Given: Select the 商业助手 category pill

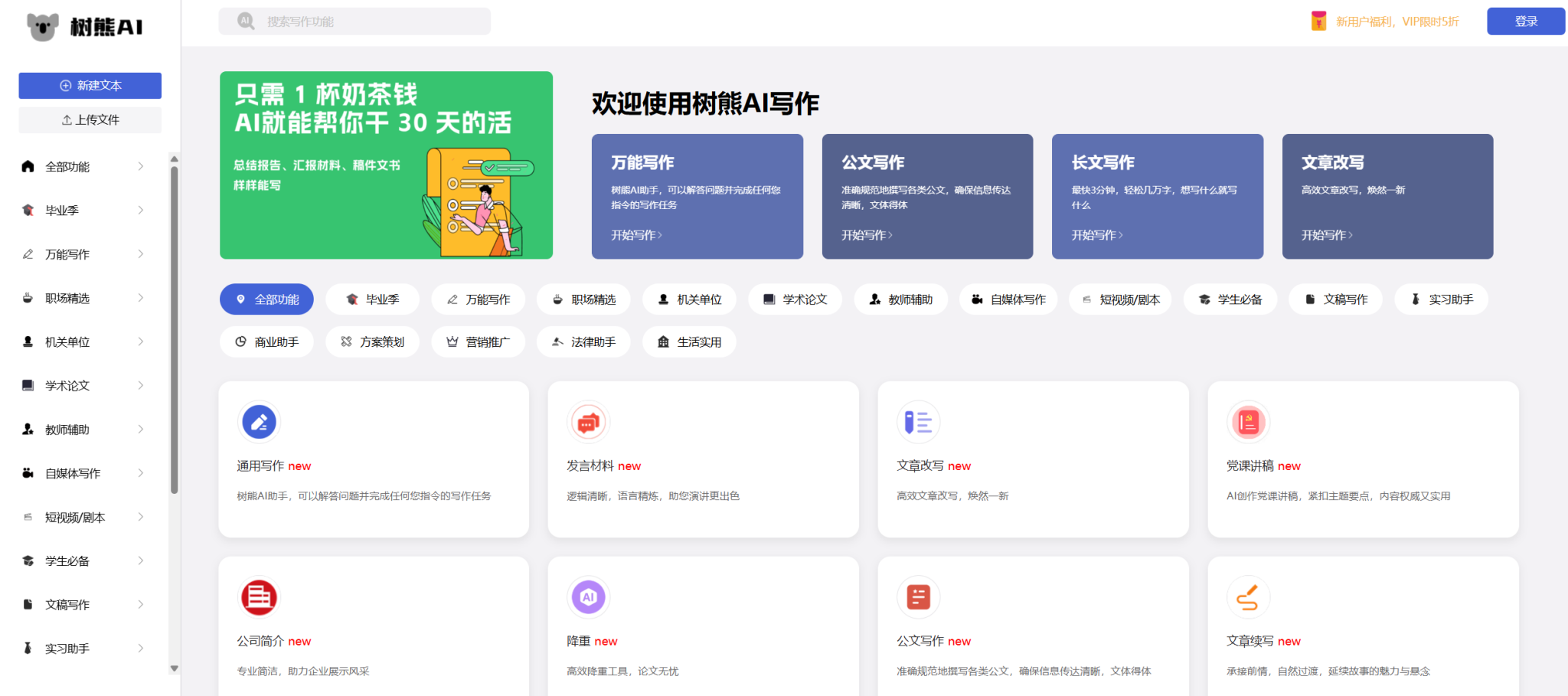Looking at the screenshot, I should 266,342.
